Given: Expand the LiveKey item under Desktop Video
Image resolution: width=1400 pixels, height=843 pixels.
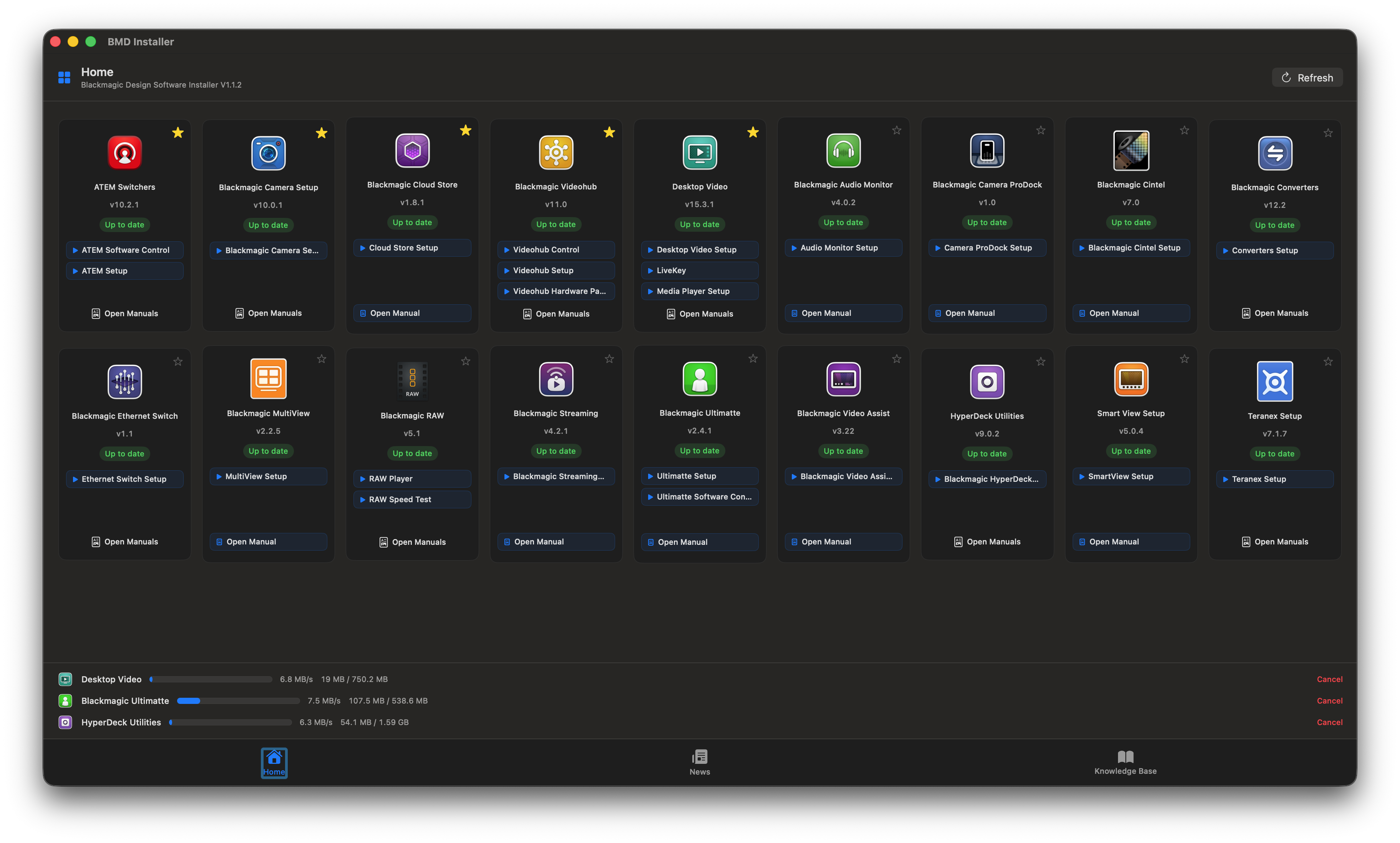Looking at the screenshot, I should [x=699, y=270].
